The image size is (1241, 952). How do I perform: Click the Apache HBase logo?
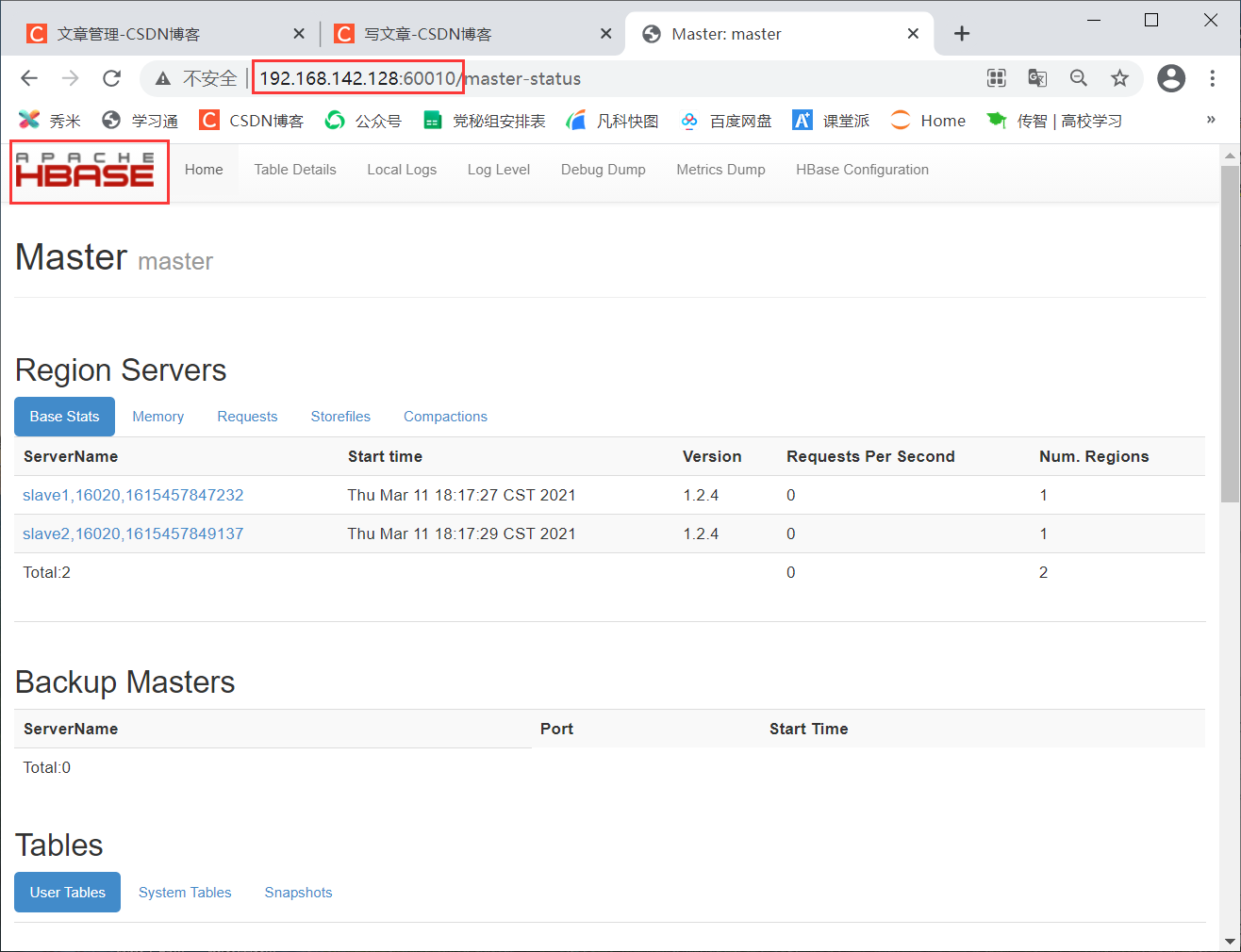[89, 172]
